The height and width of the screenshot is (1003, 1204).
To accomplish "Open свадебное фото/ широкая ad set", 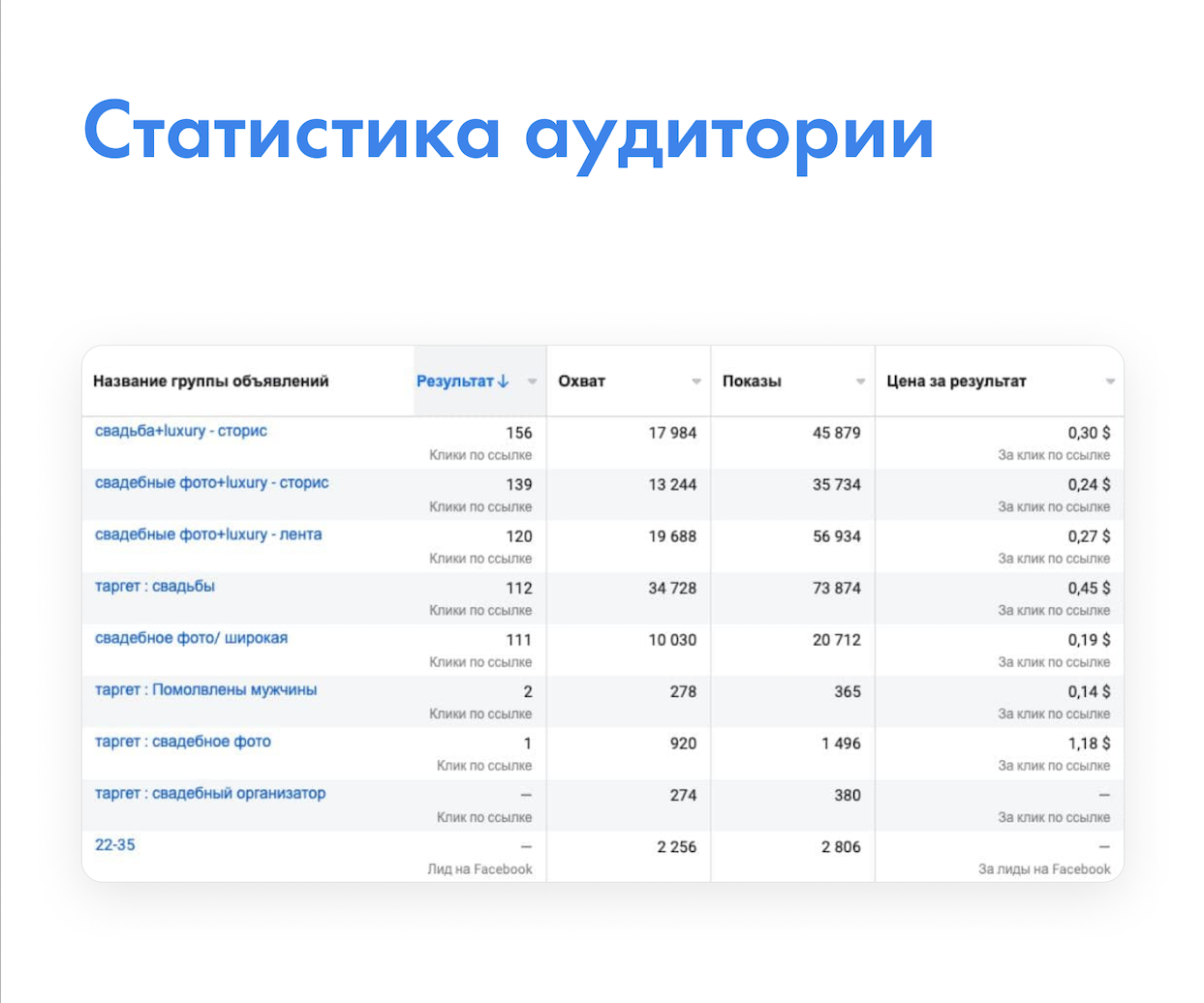I will (x=191, y=638).
